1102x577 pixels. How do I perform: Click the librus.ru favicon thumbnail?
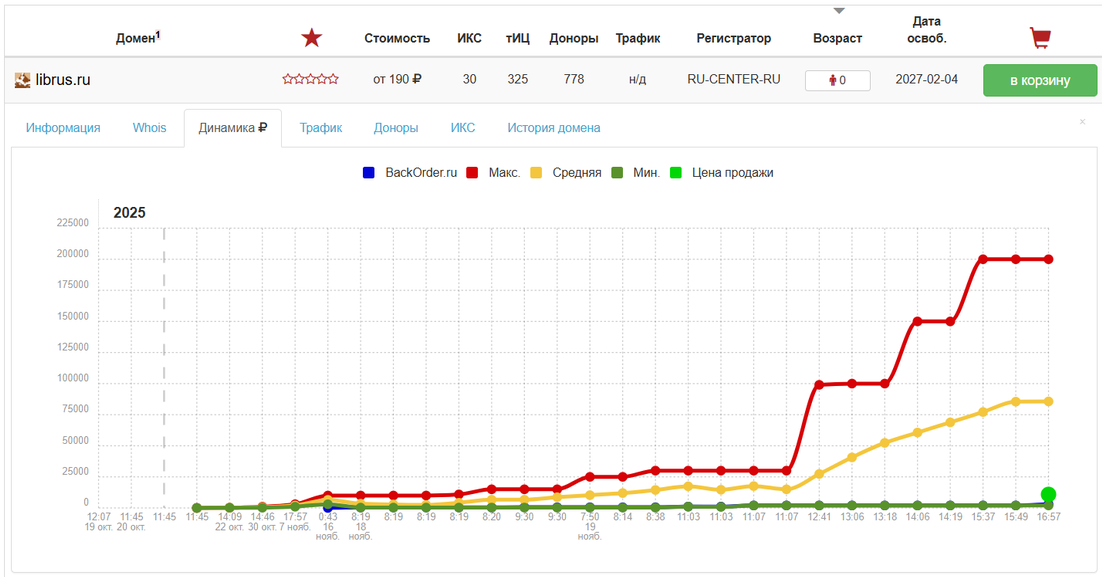(22, 80)
